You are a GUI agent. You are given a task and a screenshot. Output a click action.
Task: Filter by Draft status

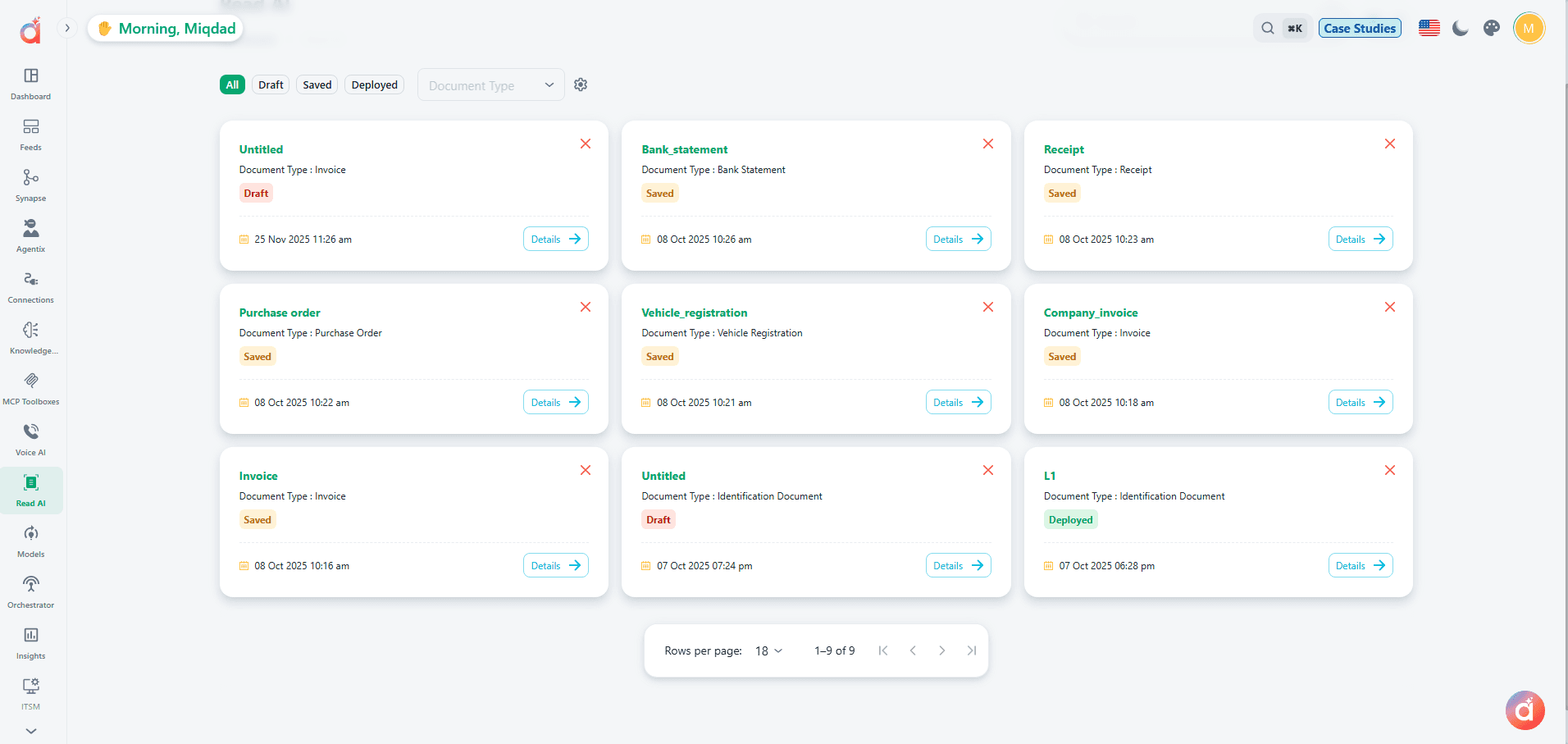[x=271, y=84]
